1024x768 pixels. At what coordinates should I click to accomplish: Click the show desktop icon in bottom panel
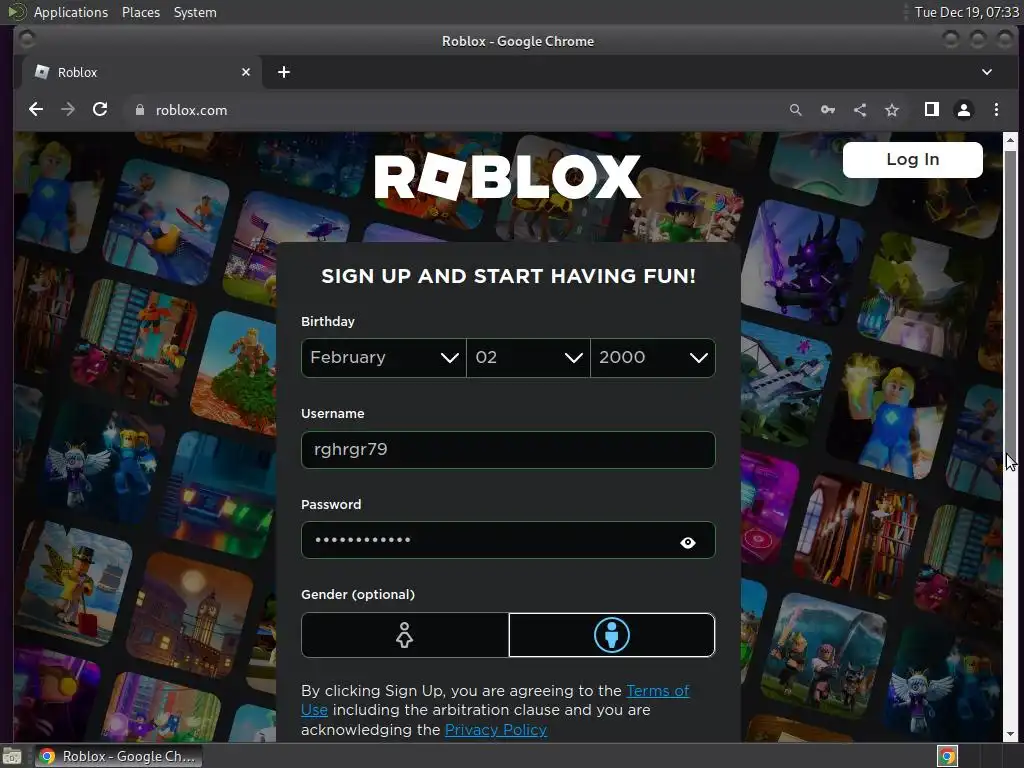12,756
